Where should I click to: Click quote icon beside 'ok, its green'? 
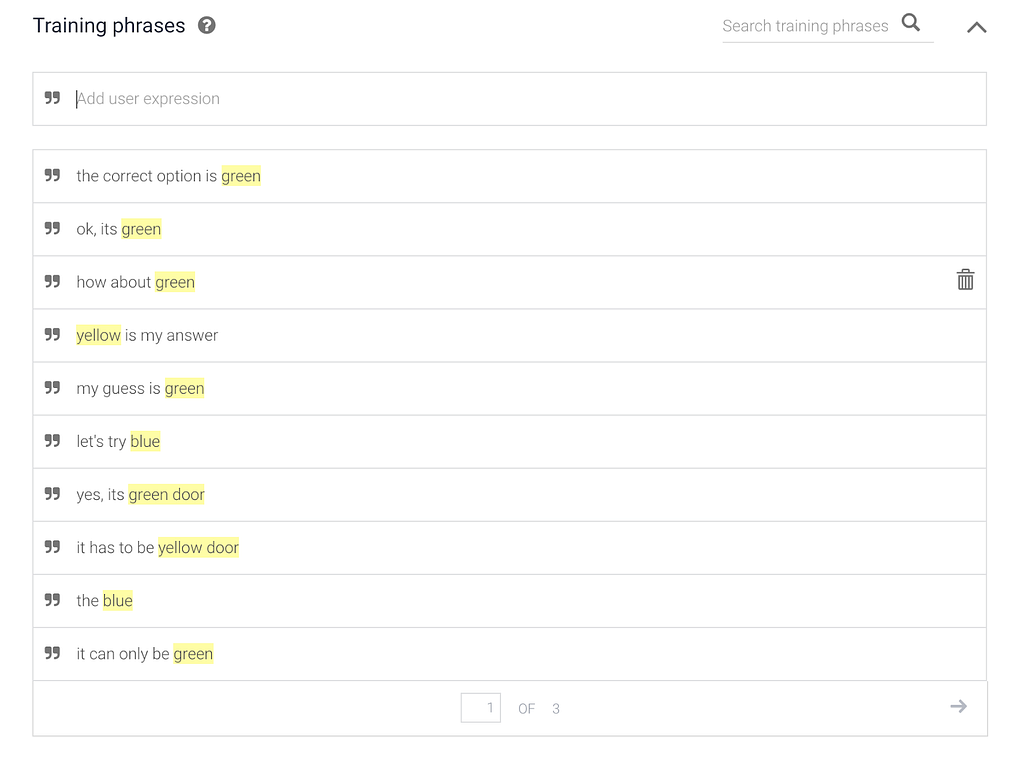[52, 229]
